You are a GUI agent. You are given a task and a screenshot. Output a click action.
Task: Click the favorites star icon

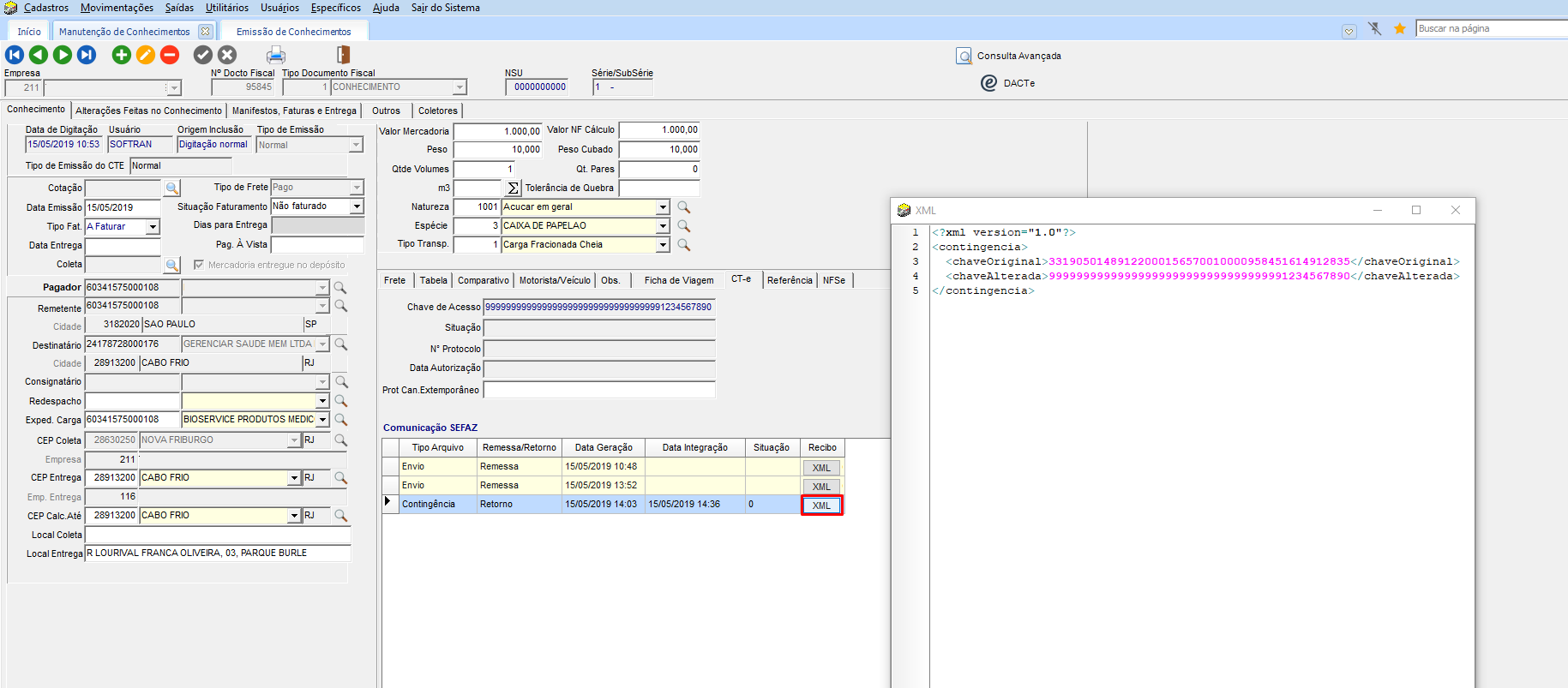click(x=1399, y=29)
